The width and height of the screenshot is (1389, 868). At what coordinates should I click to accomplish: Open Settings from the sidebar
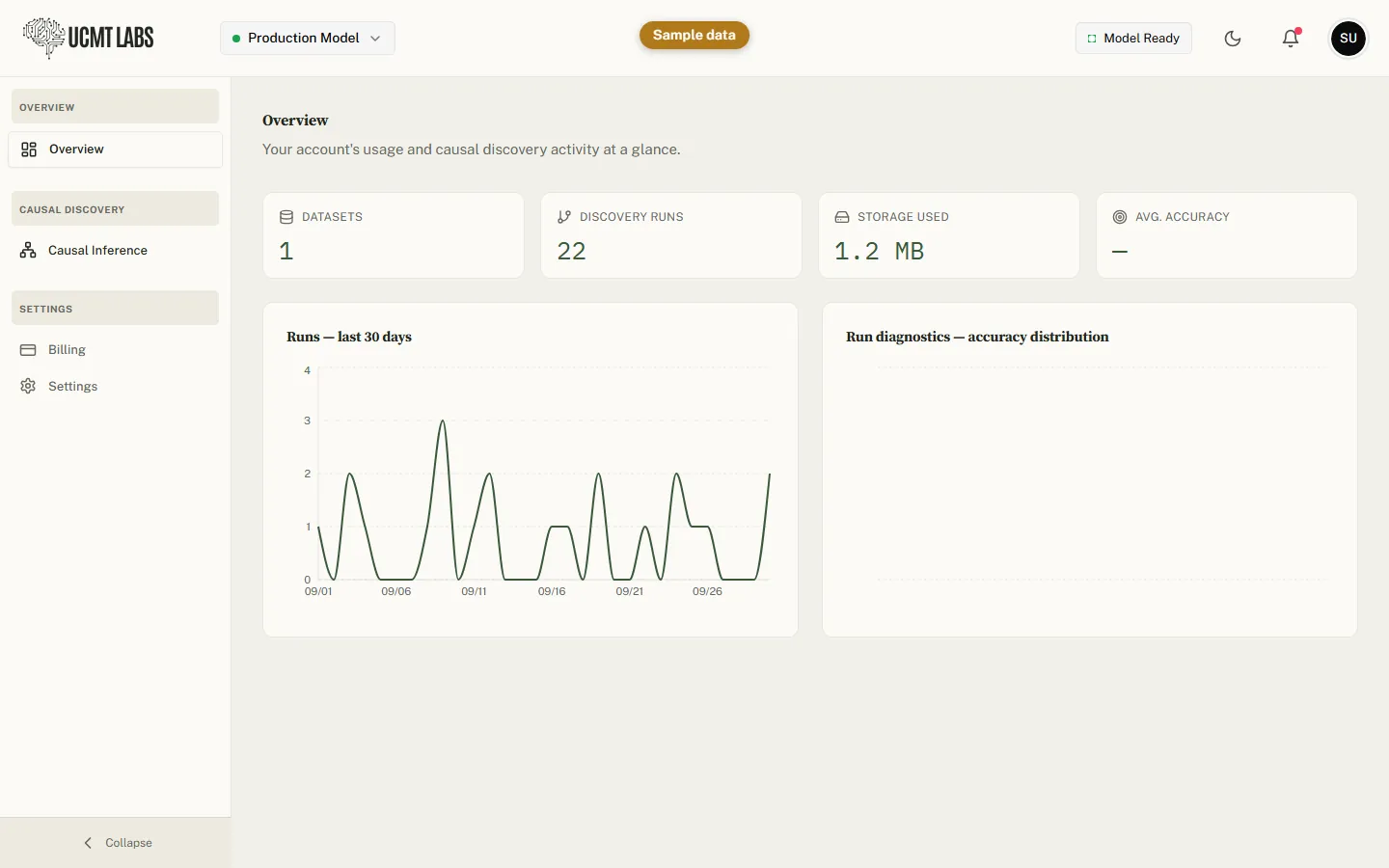[x=116, y=387]
